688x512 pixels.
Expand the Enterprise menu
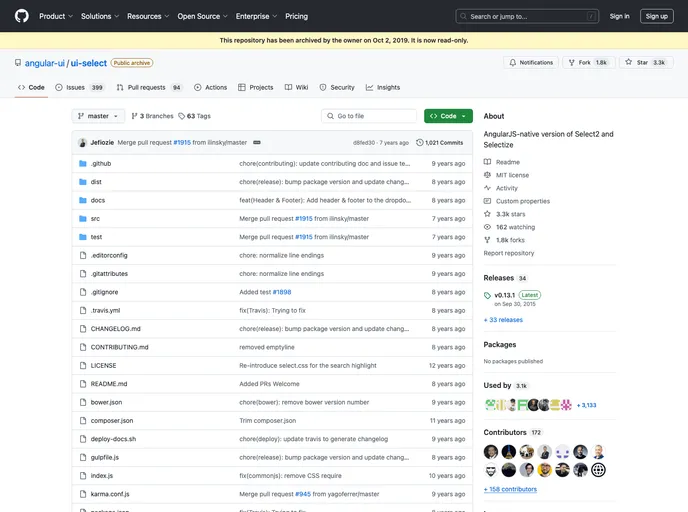[256, 16]
